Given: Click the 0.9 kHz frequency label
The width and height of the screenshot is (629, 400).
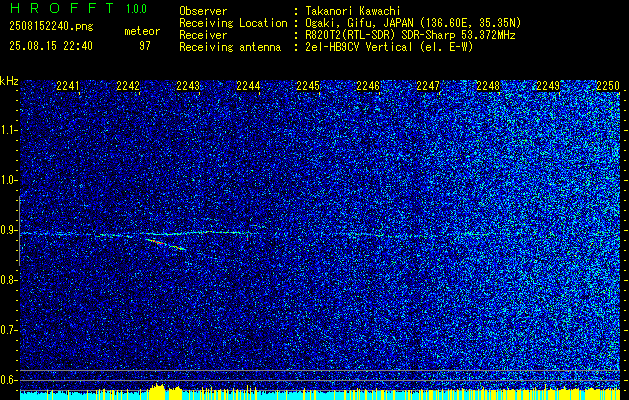Looking at the screenshot, I should [x=8, y=230].
